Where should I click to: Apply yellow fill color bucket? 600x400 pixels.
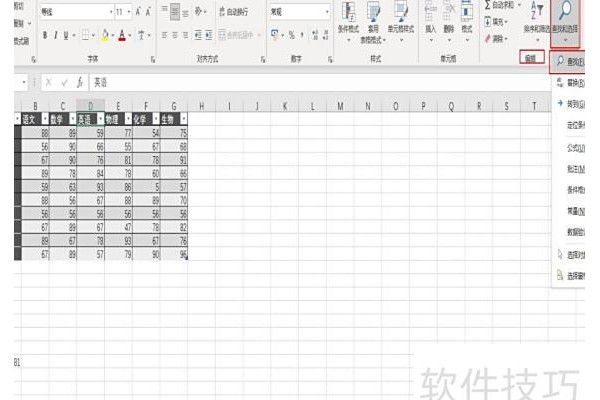105,35
